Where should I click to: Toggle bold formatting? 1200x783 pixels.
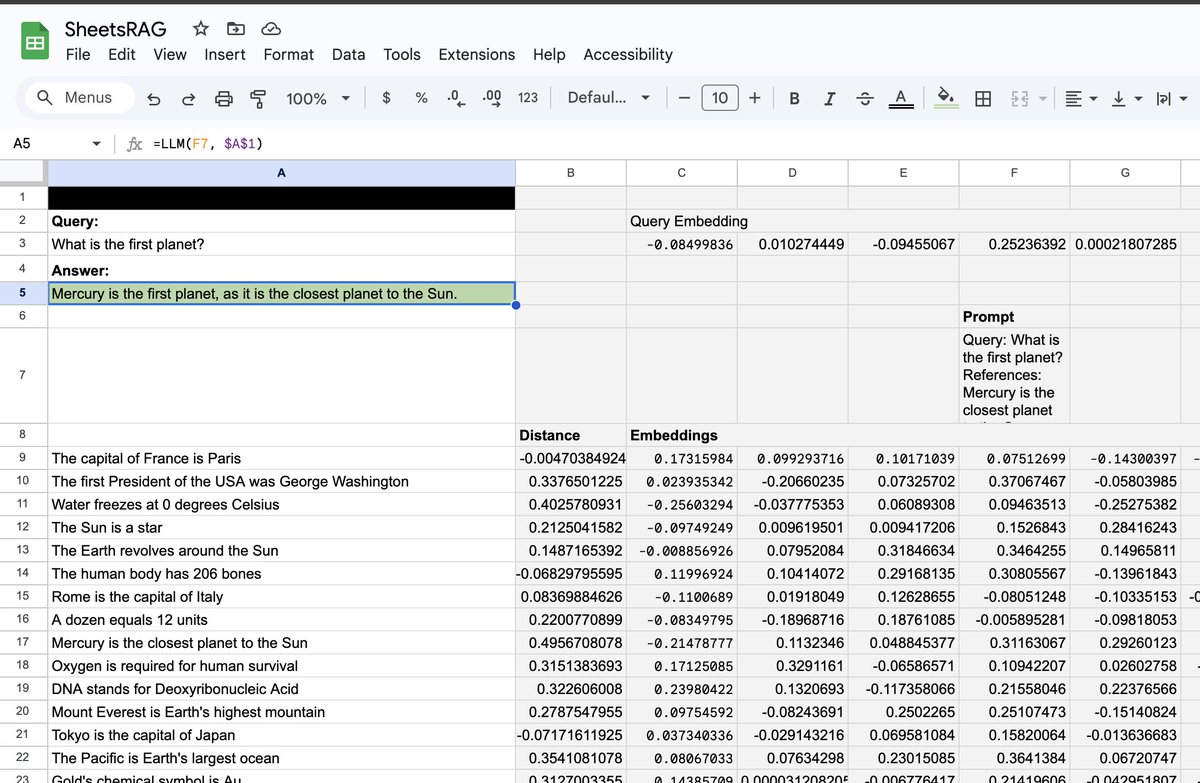click(794, 98)
